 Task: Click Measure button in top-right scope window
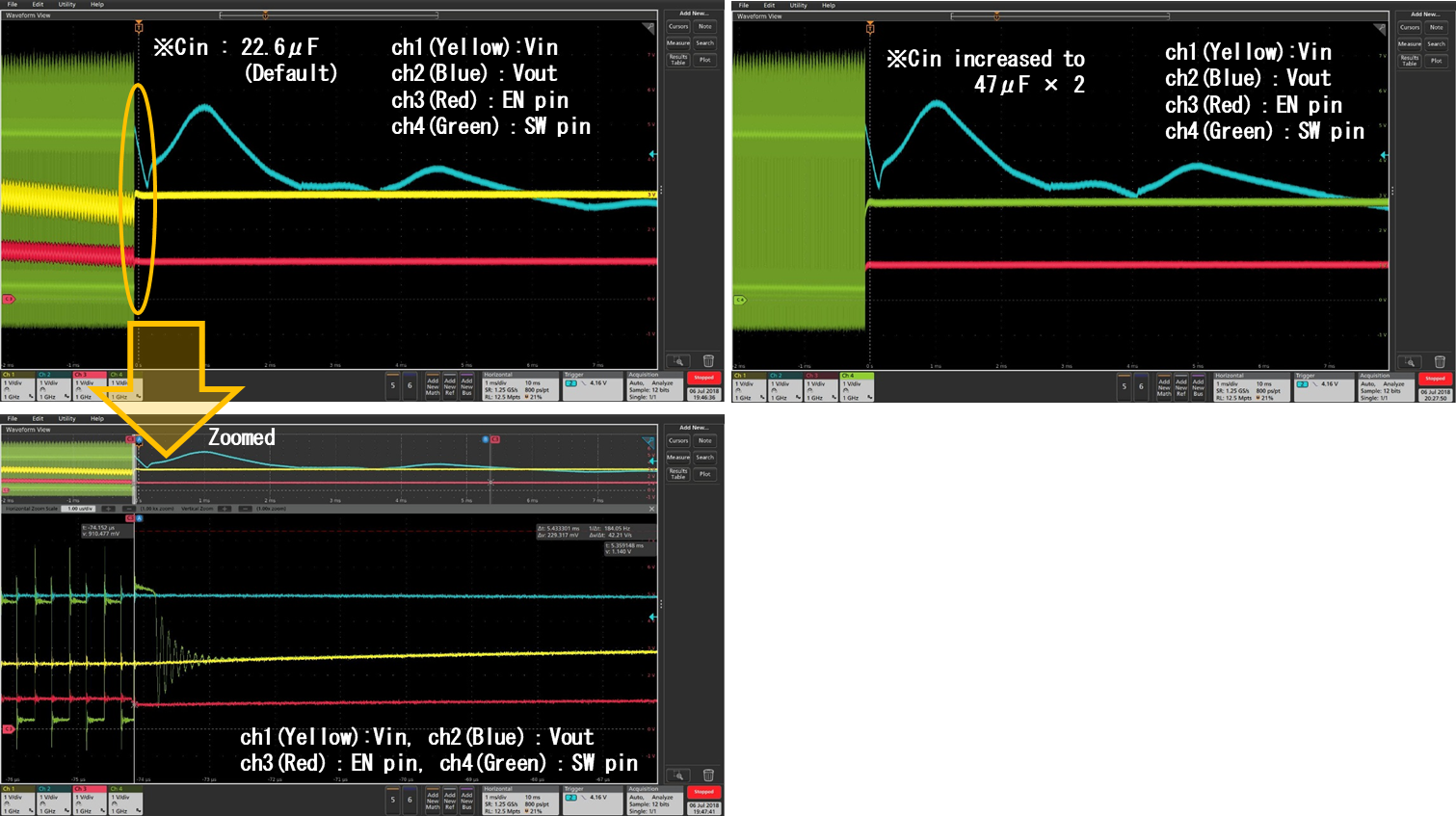coord(1410,43)
